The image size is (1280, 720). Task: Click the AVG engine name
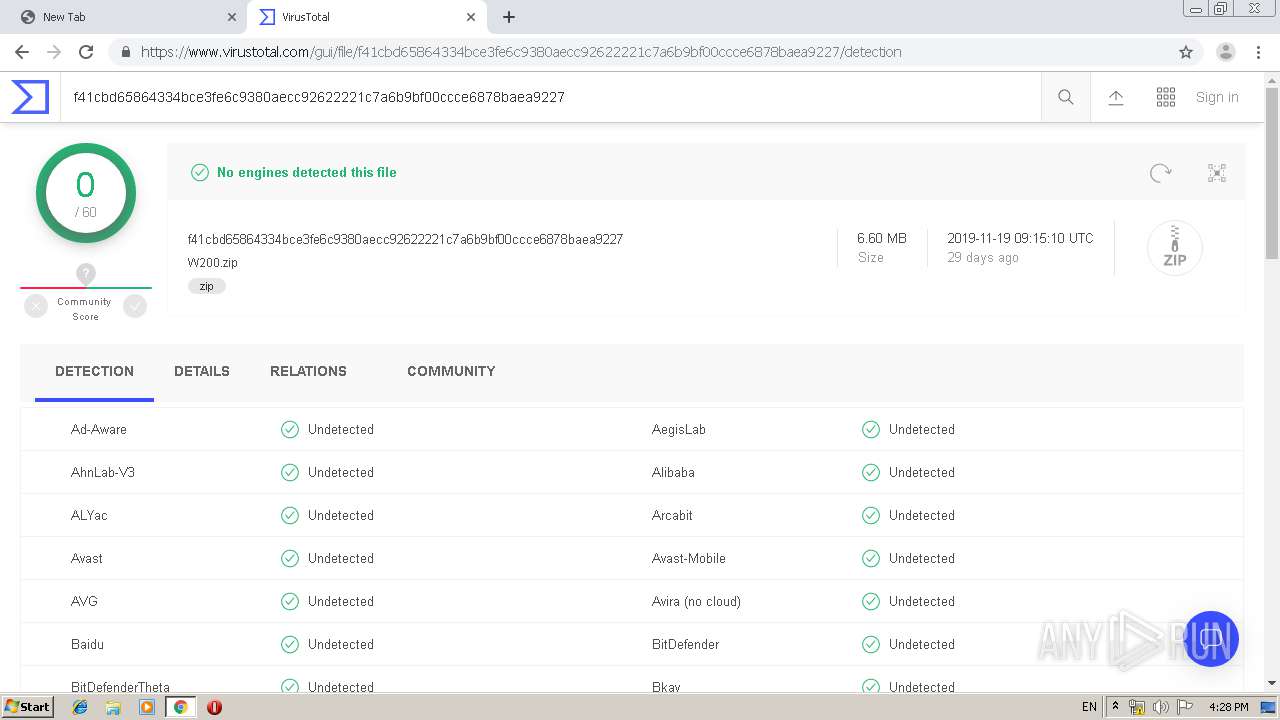pyautogui.click(x=84, y=601)
